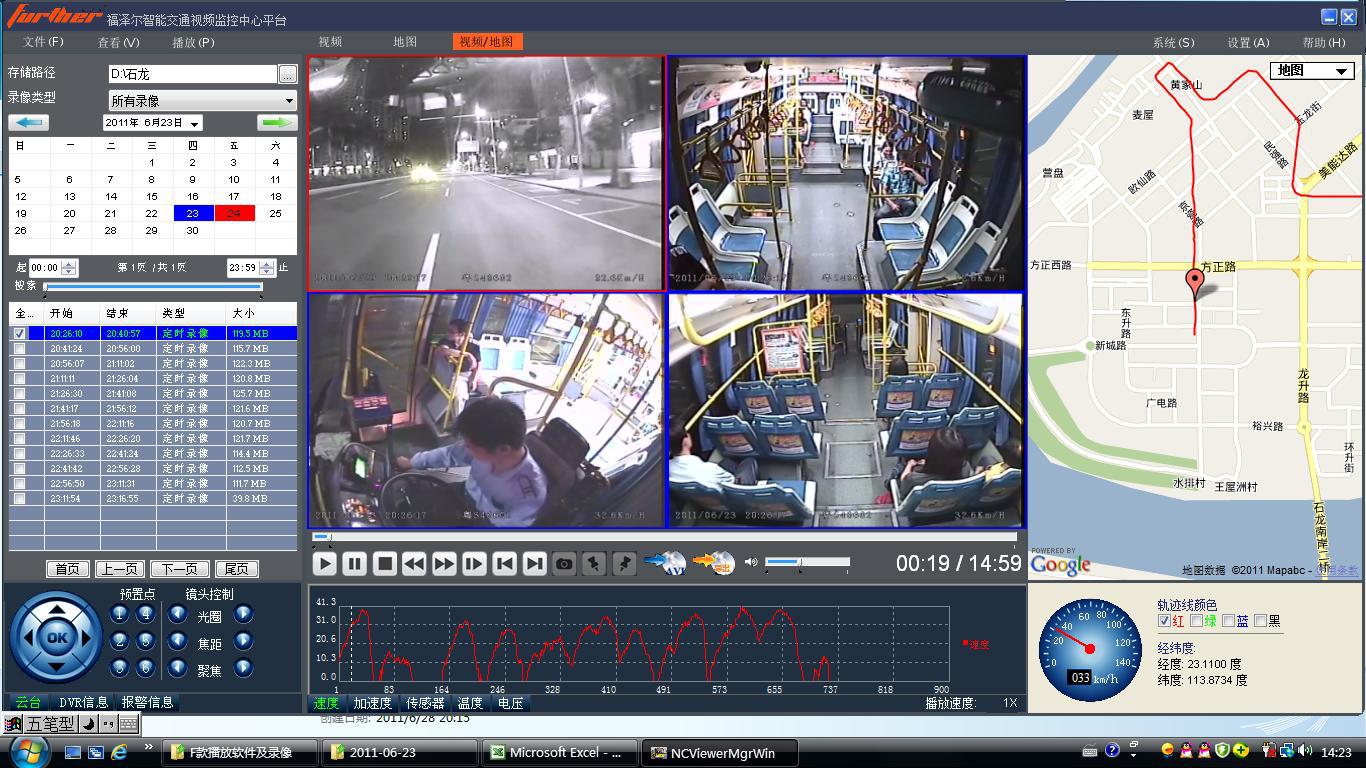Switch to the DVR信息 tab

tap(83, 702)
